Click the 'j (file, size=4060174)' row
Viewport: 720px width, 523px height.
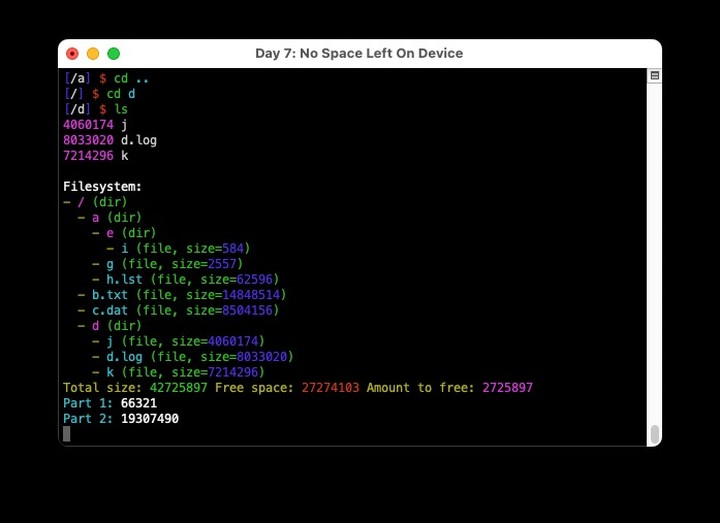178,341
